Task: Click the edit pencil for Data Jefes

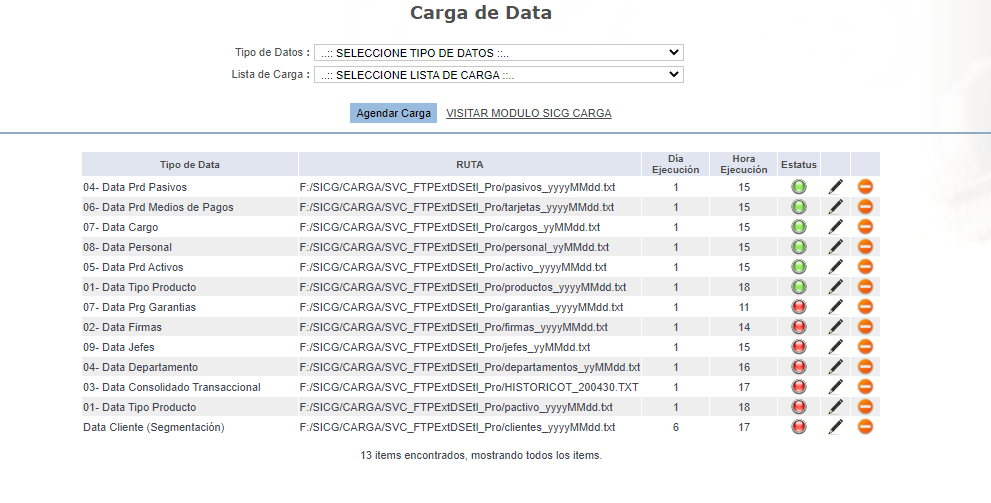Action: click(x=836, y=347)
